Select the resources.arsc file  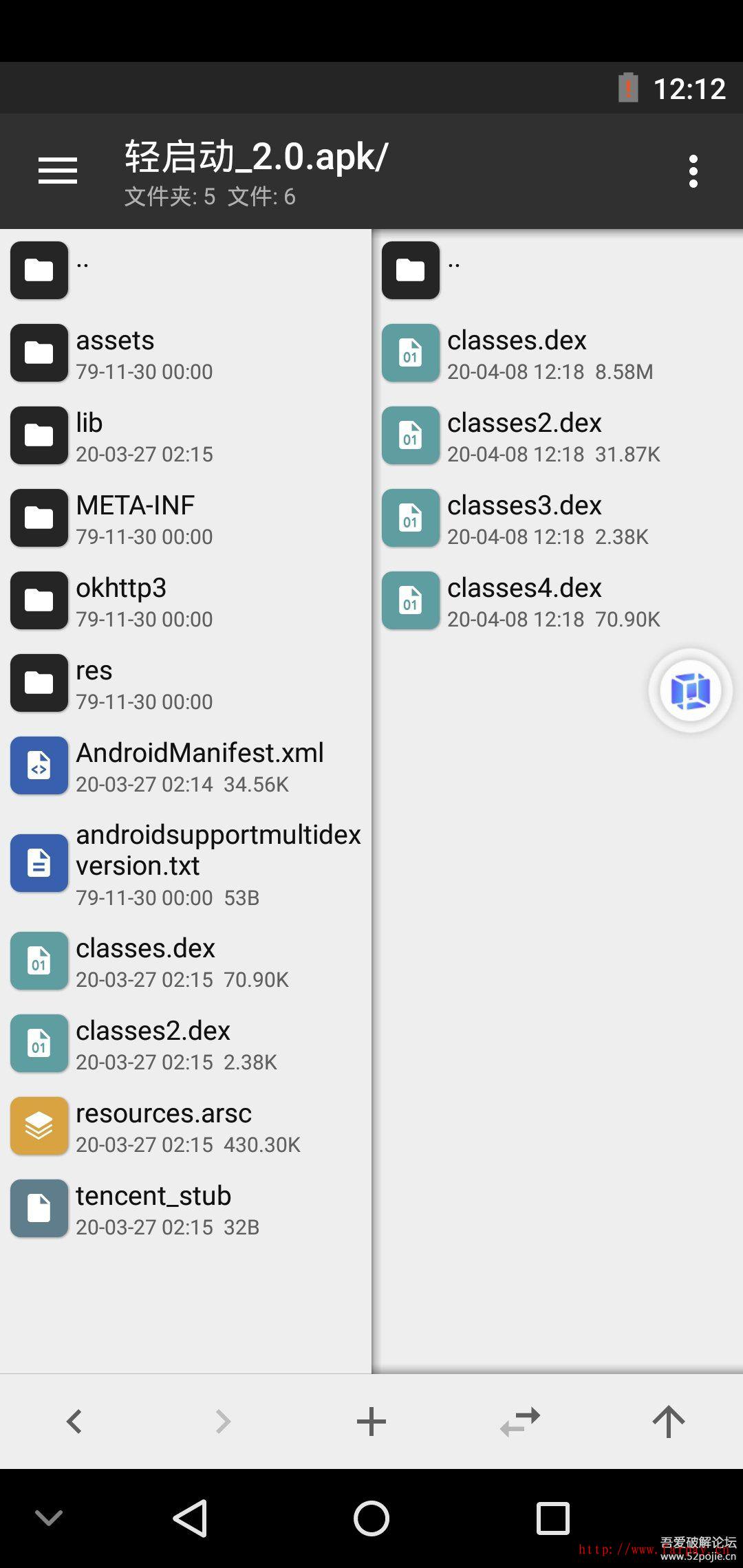pyautogui.click(x=164, y=1126)
